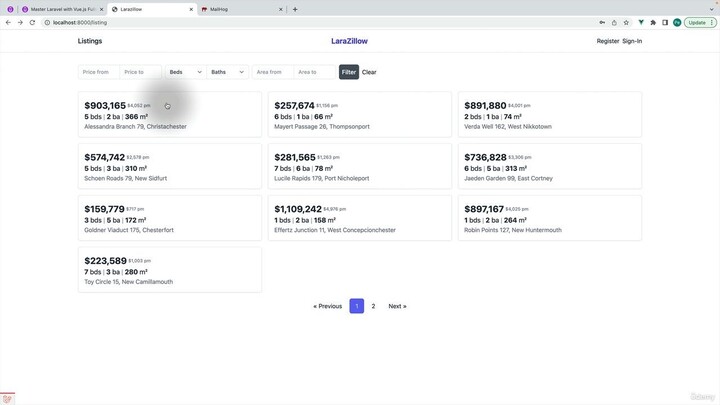This screenshot has height=405, width=720.
Task: Go to page 2 of listings
Action: [373, 306]
